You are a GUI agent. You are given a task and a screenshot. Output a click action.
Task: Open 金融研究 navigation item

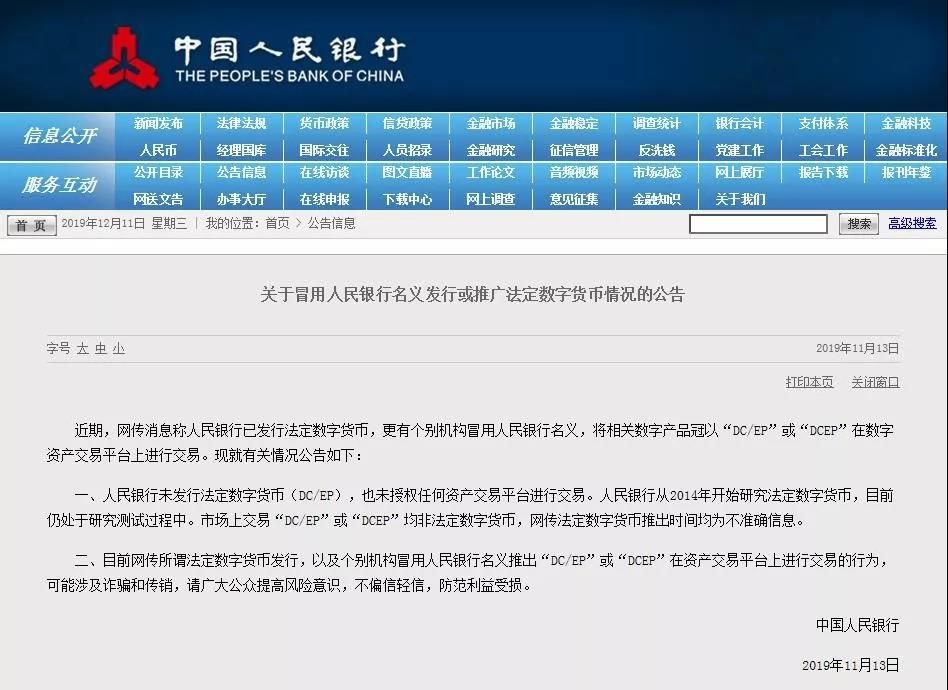point(491,150)
